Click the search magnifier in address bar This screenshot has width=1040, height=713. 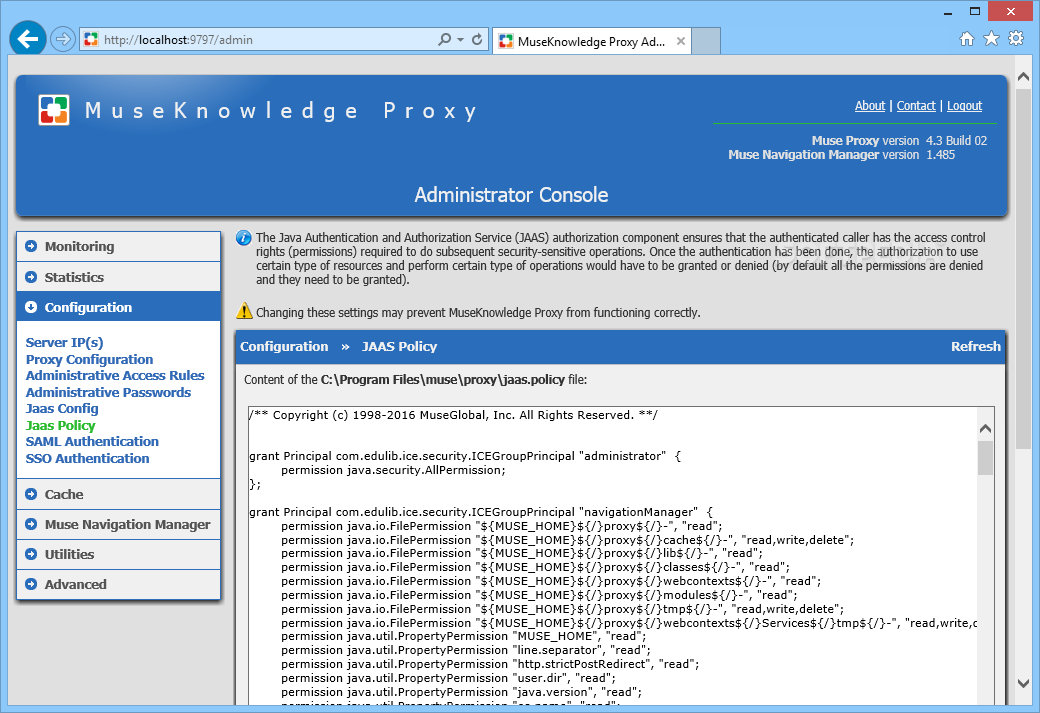point(444,39)
